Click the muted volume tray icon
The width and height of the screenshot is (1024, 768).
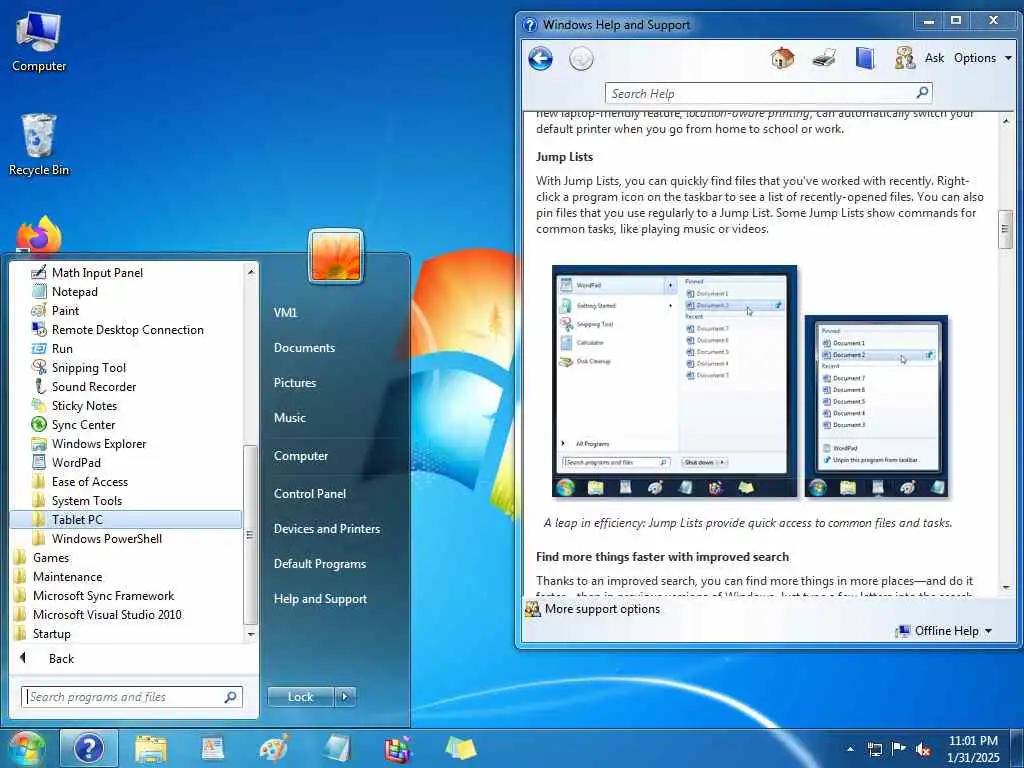[x=923, y=750]
